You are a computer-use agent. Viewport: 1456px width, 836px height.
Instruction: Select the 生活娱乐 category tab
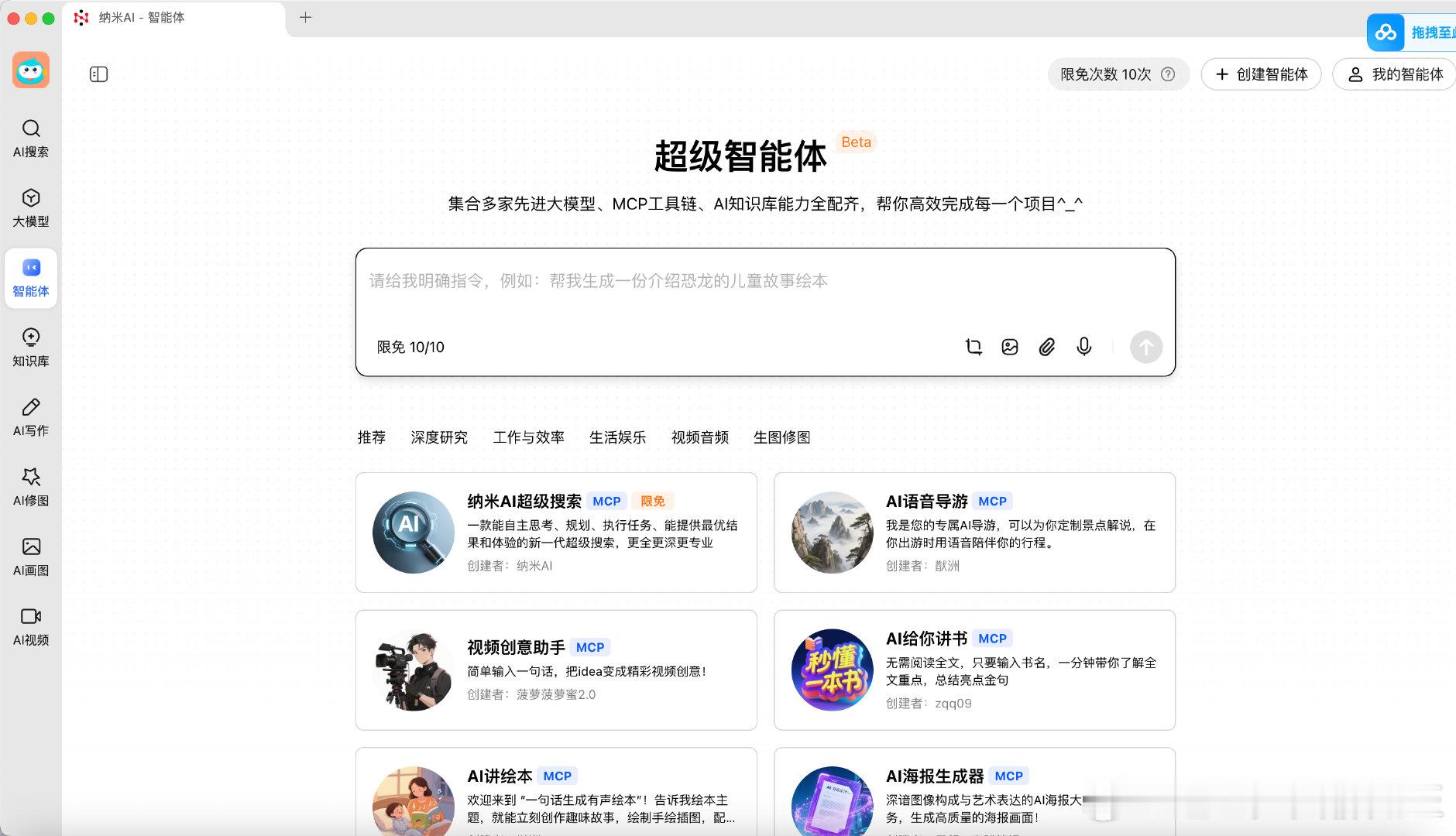pos(618,437)
